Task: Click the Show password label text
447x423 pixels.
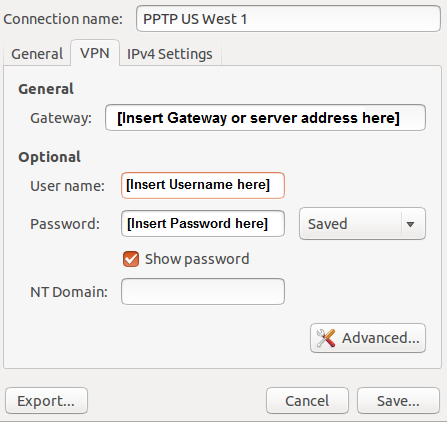Action: tap(197, 259)
